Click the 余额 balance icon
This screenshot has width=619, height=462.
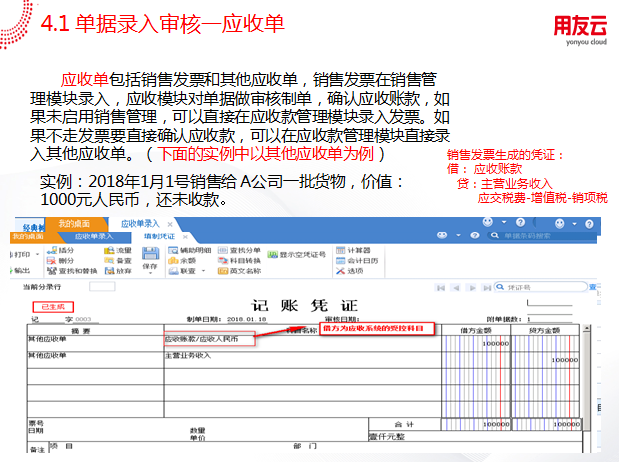173,261
